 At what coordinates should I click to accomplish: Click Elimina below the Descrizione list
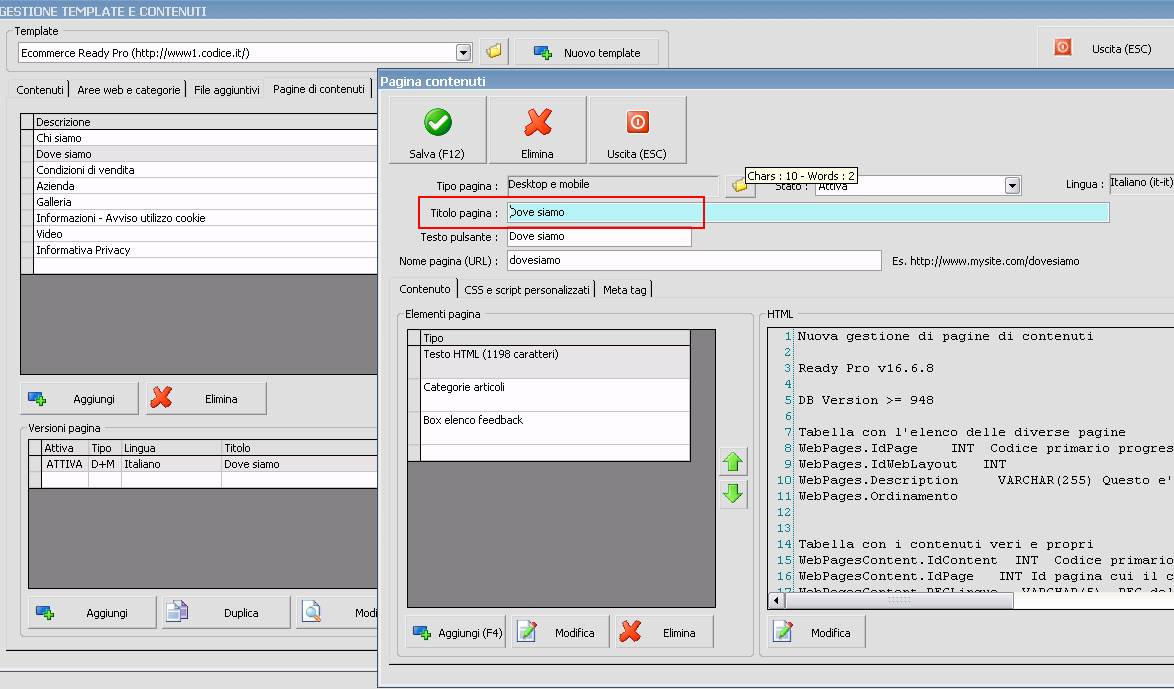pos(206,398)
